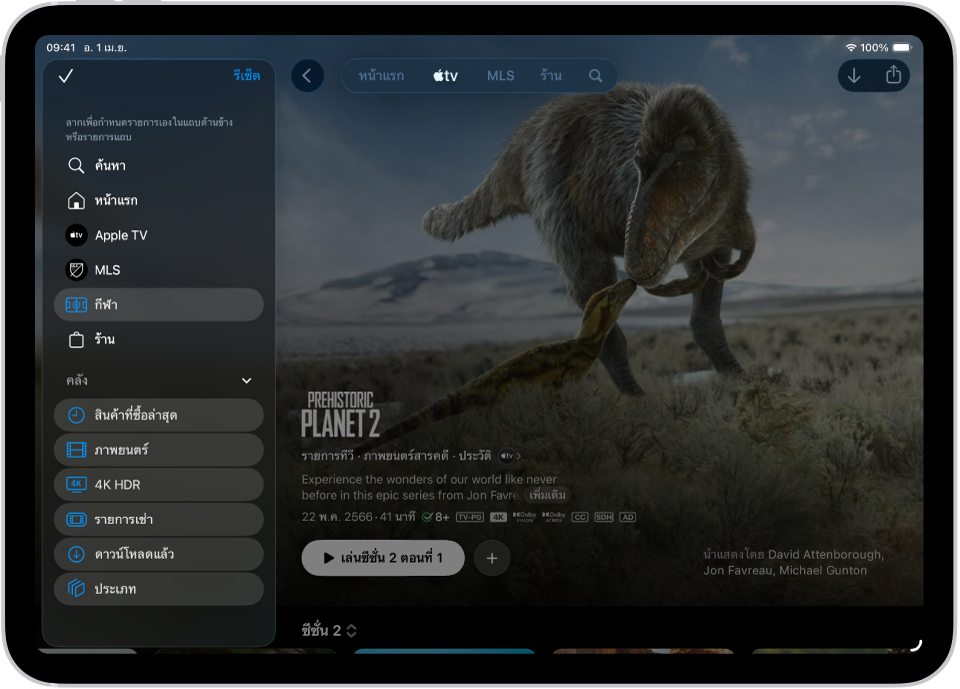Open MLS in sidebar
The image size is (960, 689).
point(159,270)
